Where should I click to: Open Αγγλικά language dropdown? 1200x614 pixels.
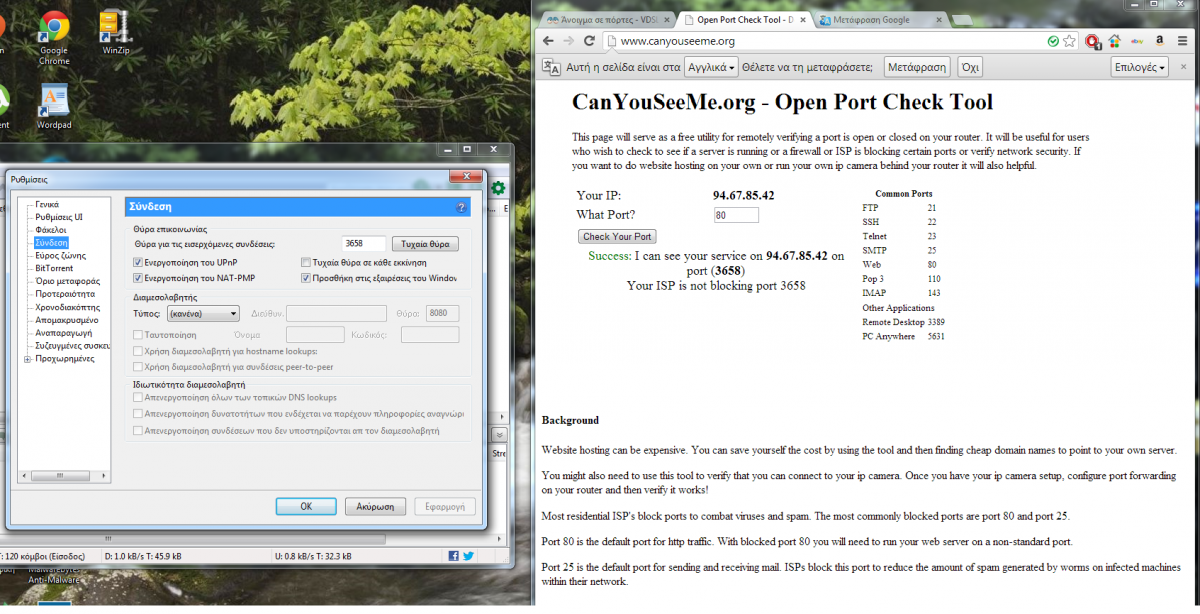point(711,67)
